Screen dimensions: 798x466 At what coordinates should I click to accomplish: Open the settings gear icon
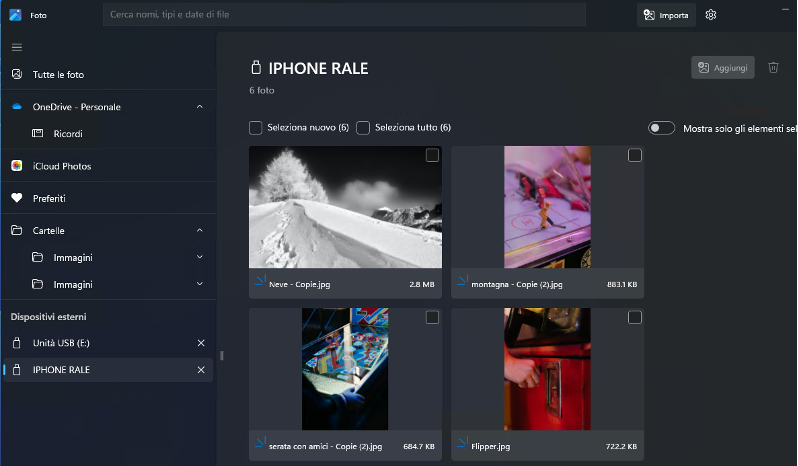point(711,15)
